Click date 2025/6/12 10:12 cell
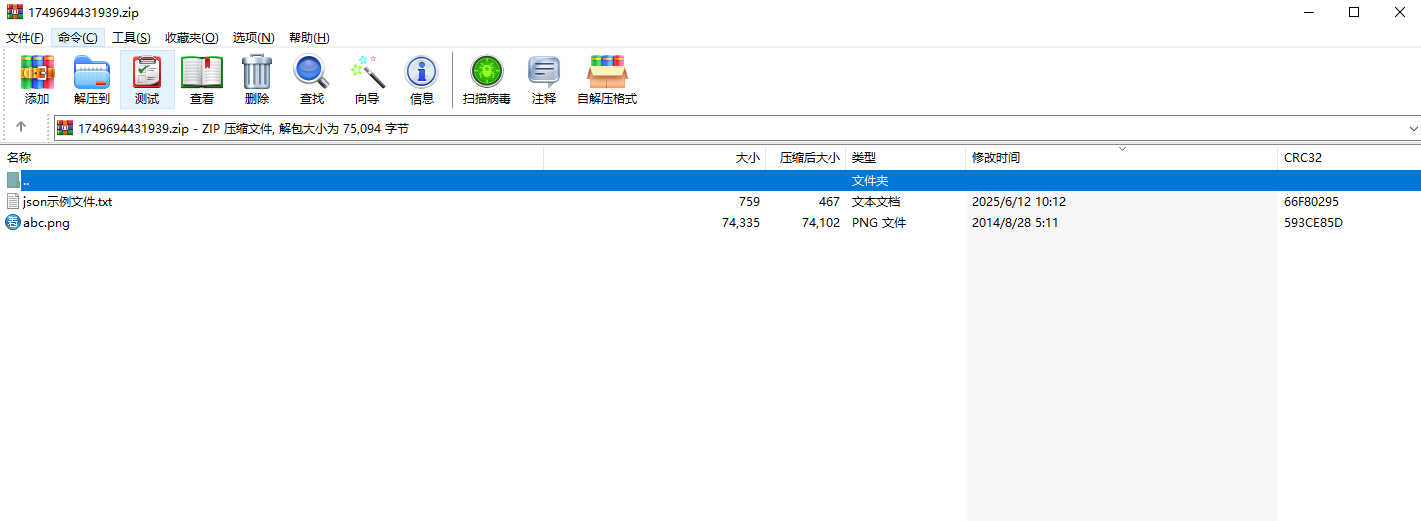Screen dimensions: 1421x521 point(1019,201)
